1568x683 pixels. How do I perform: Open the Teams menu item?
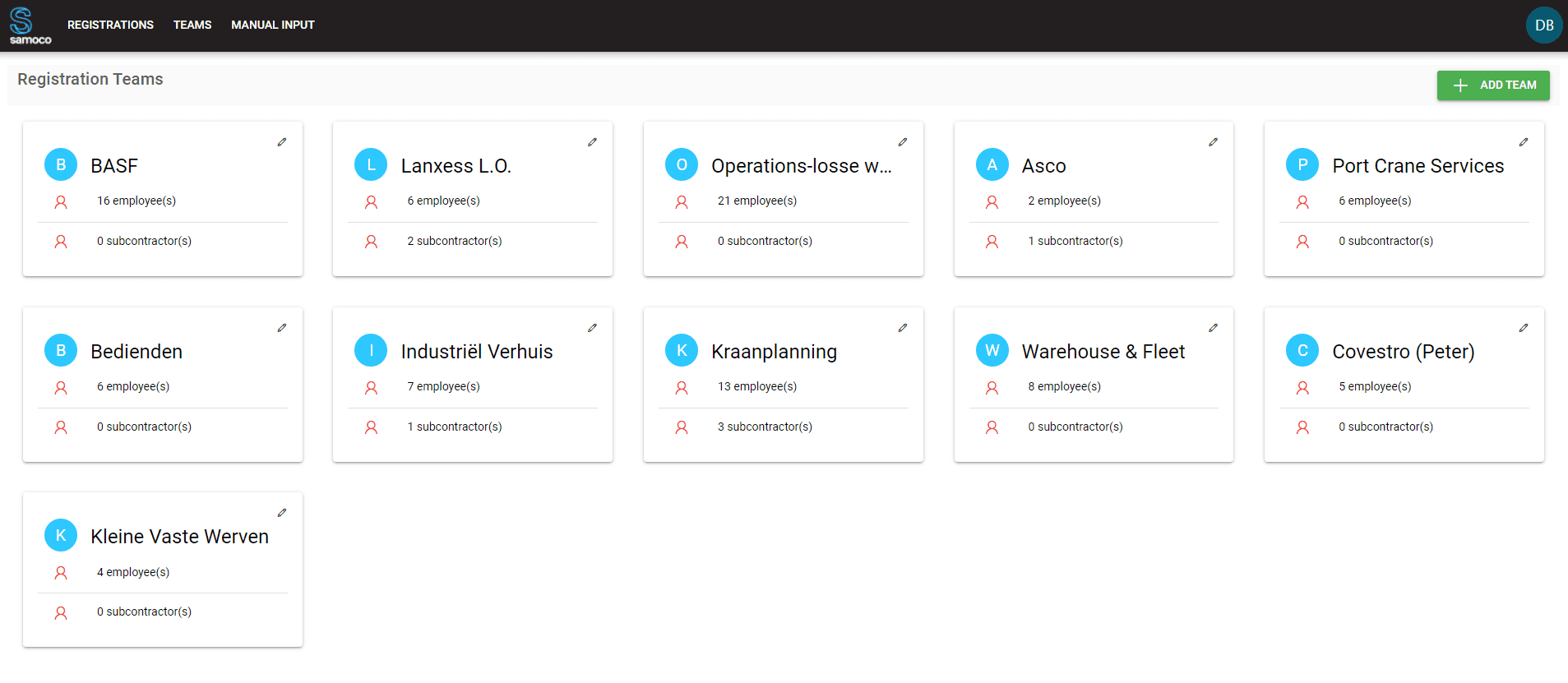192,25
